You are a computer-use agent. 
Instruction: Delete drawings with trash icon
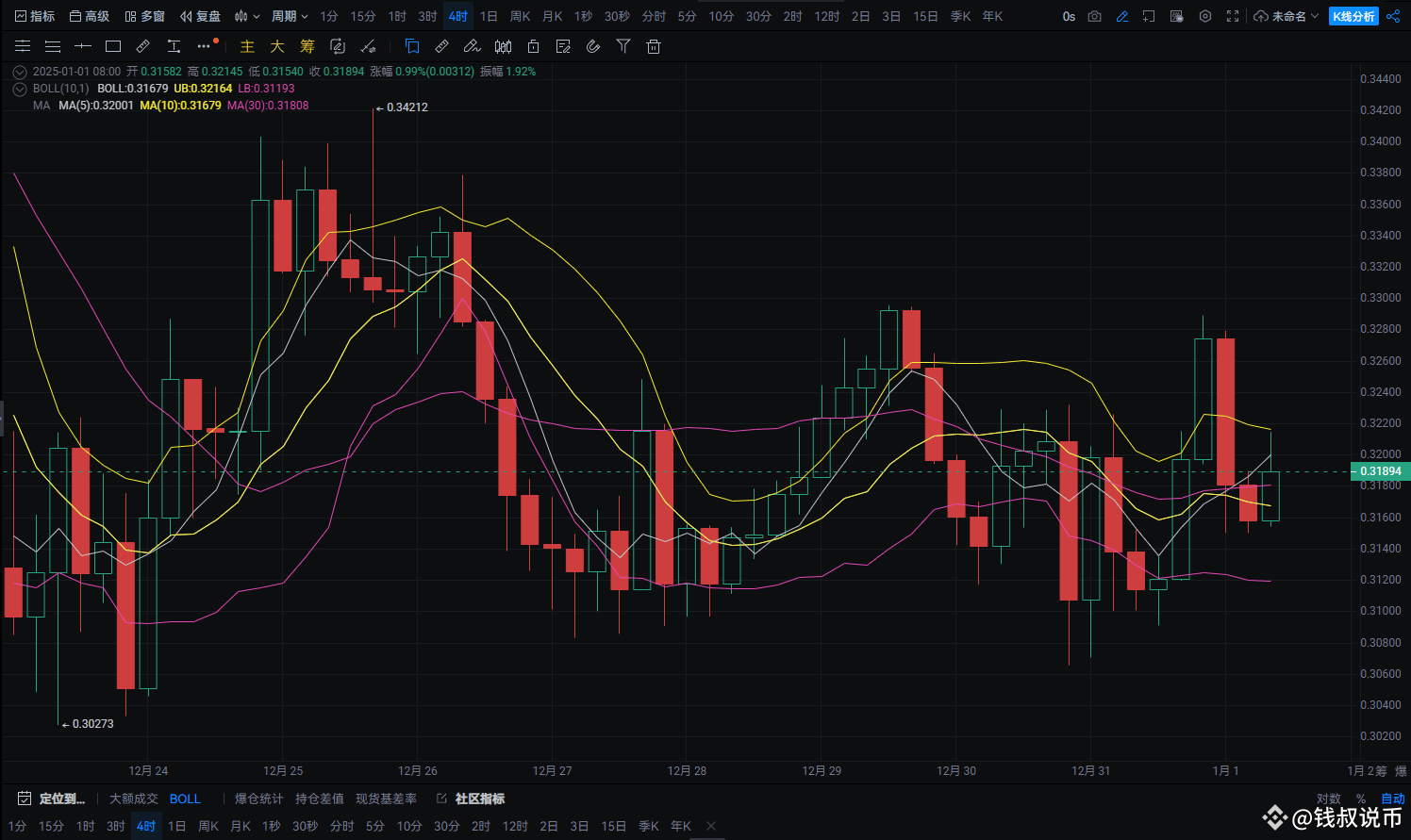click(654, 46)
